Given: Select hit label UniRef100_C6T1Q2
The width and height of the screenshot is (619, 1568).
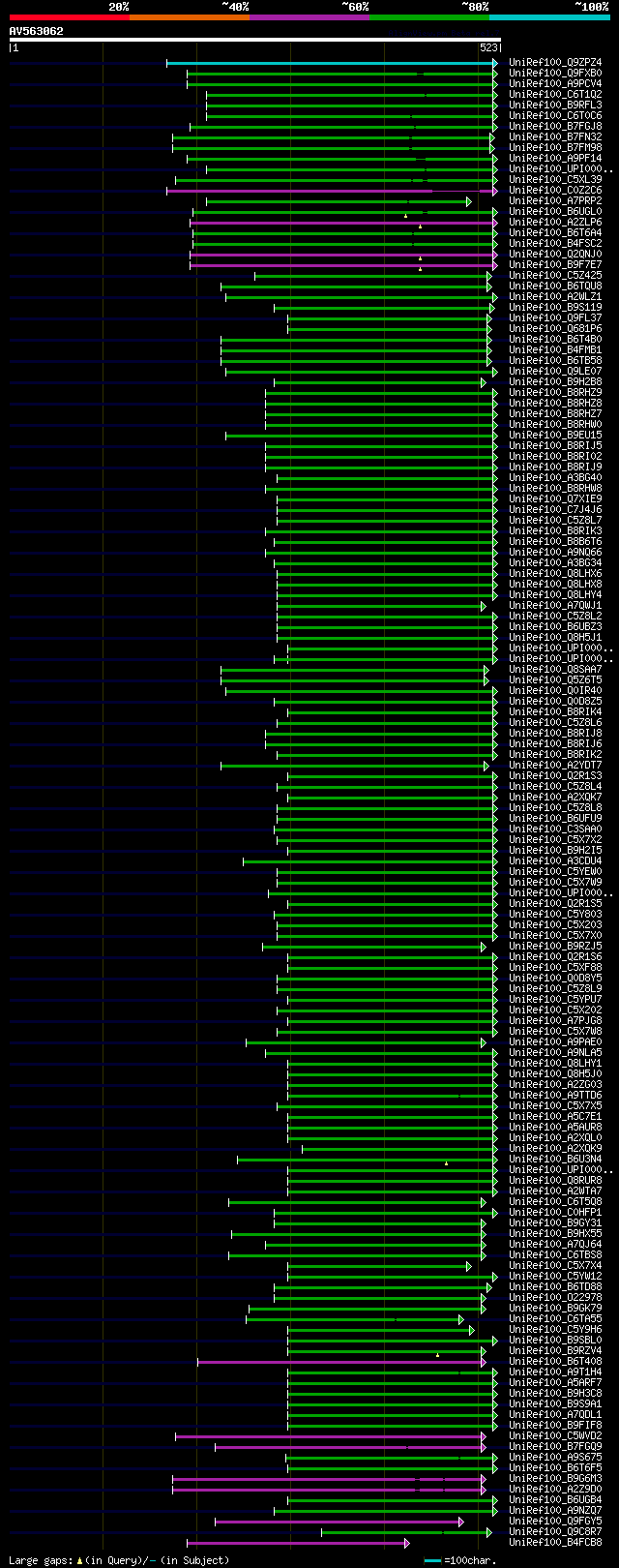Looking at the screenshot, I should pyautogui.click(x=555, y=95).
